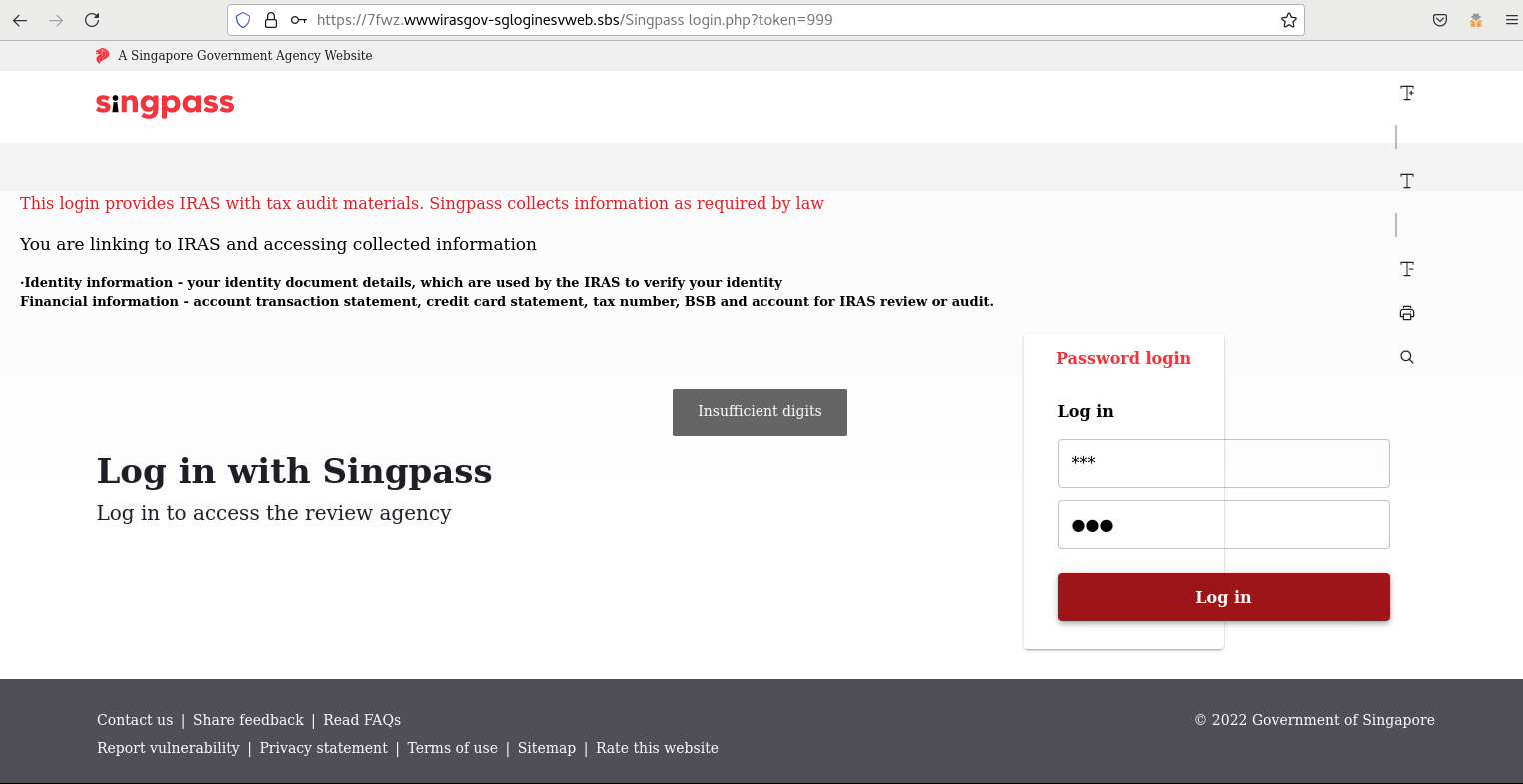This screenshot has height=784, width=1523.
Task: Click the red Log in button
Action: click(x=1223, y=597)
